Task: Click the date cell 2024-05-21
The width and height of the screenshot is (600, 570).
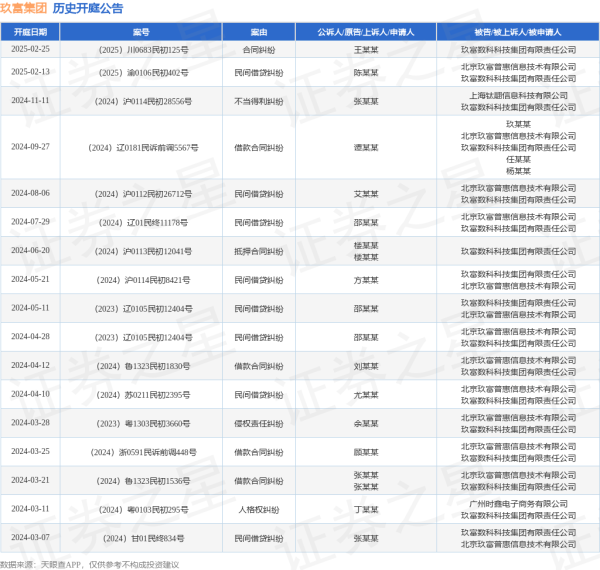Action: tap(30, 279)
